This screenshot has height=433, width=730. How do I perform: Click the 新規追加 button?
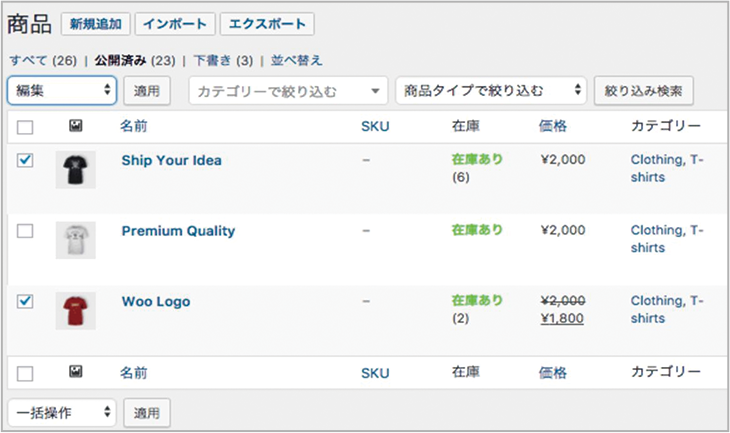point(94,24)
